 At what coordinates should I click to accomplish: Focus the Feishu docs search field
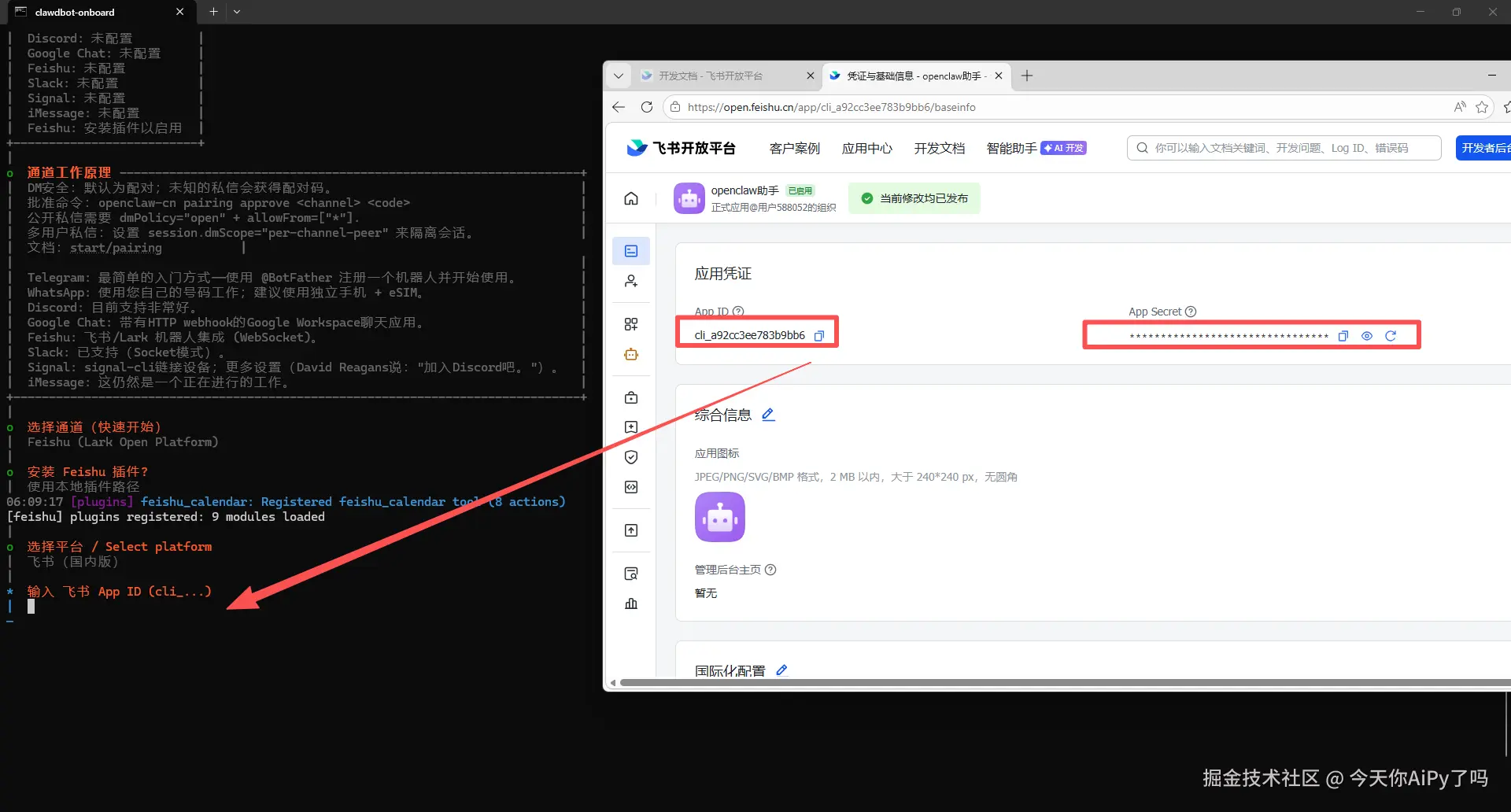coord(1284,148)
